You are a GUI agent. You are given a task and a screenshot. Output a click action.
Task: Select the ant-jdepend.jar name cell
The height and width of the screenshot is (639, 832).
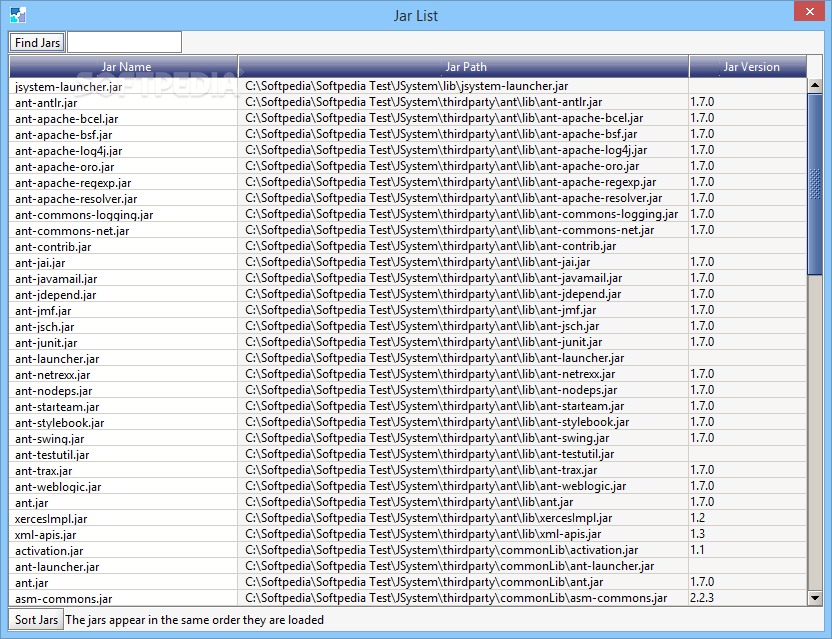[124, 294]
